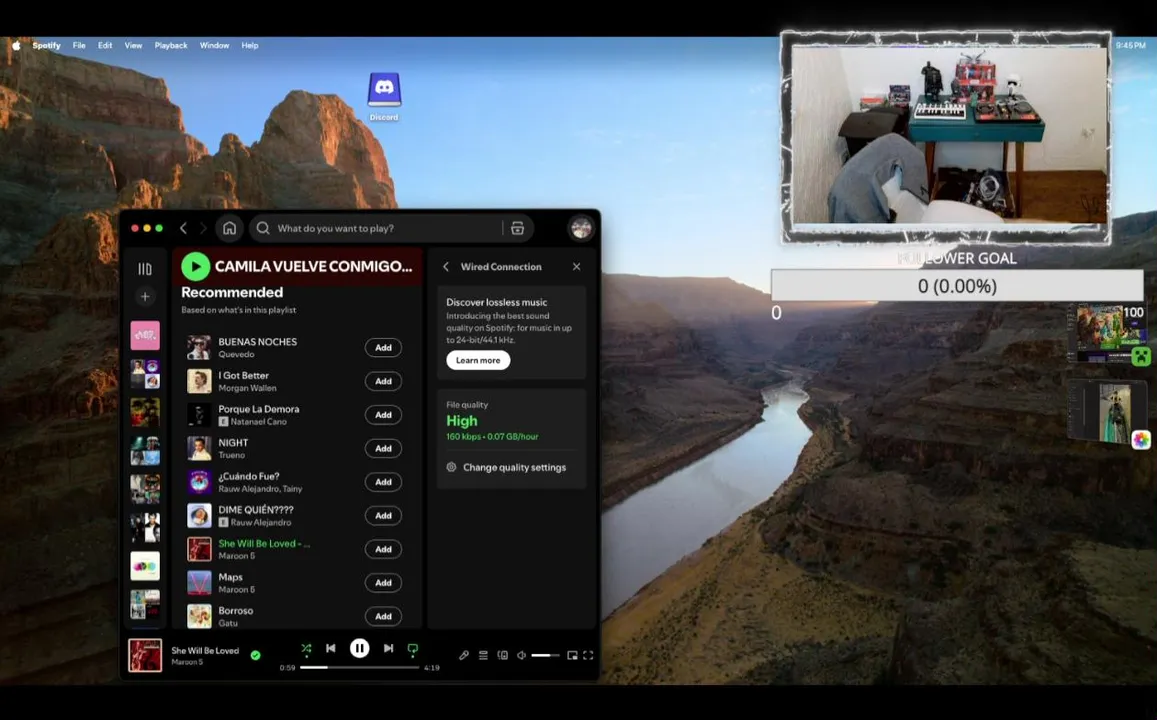Open the miniplayer
This screenshot has height=720, width=1157.
(x=572, y=655)
